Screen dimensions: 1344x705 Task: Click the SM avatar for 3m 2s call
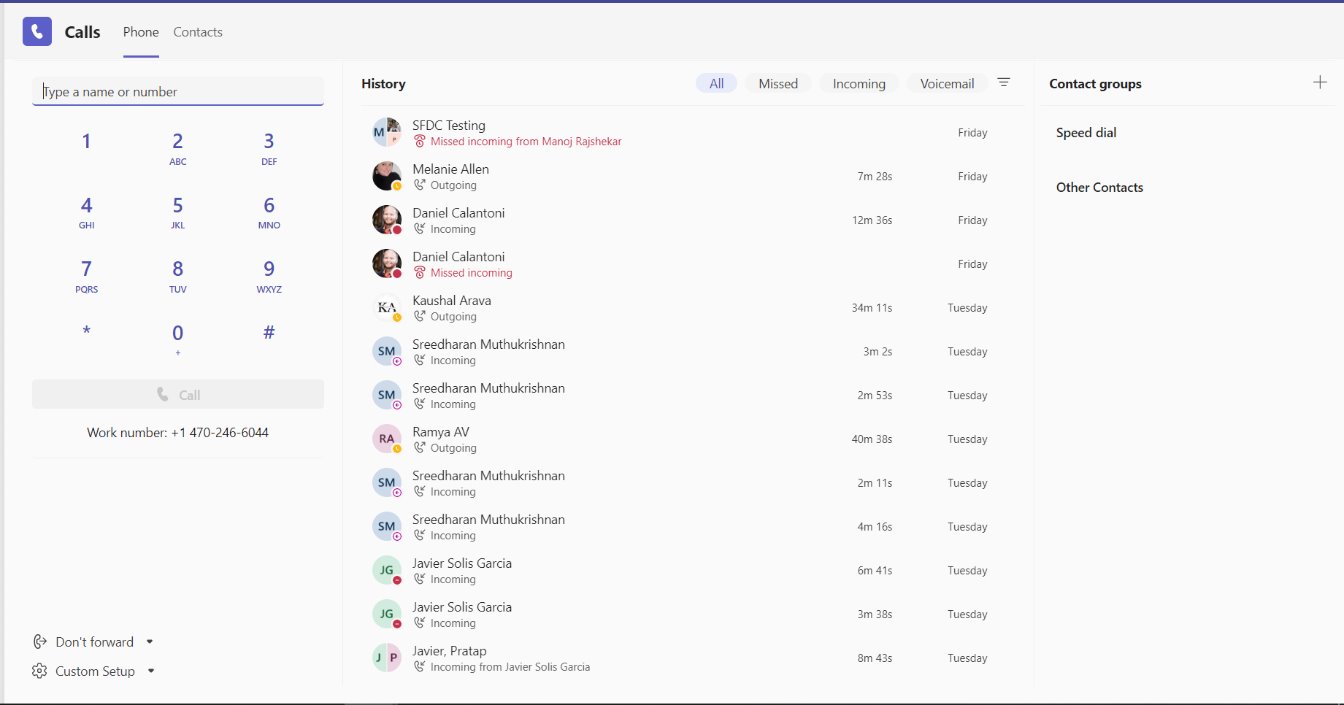[x=387, y=351]
